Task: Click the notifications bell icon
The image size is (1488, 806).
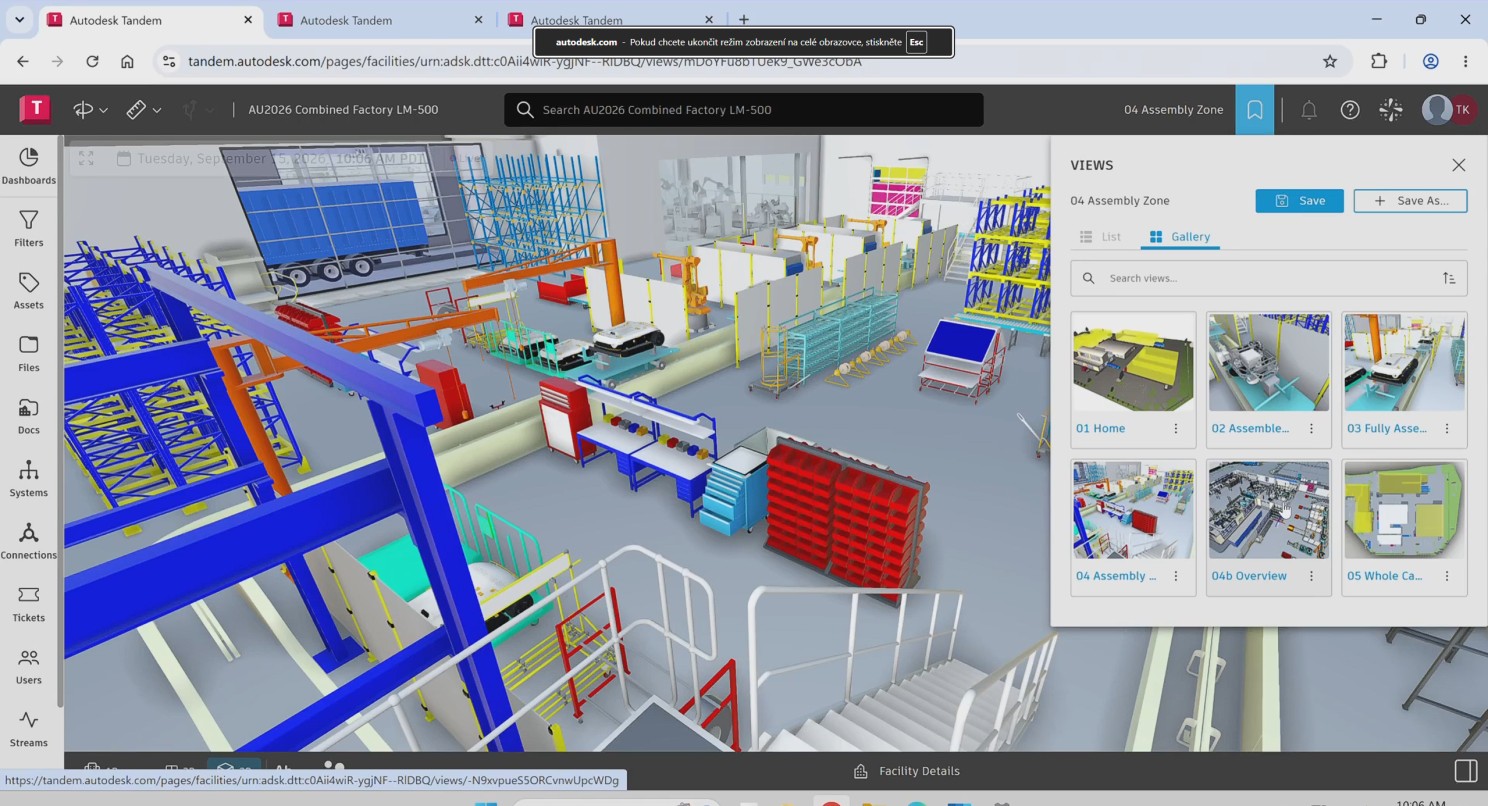Action: (1308, 110)
